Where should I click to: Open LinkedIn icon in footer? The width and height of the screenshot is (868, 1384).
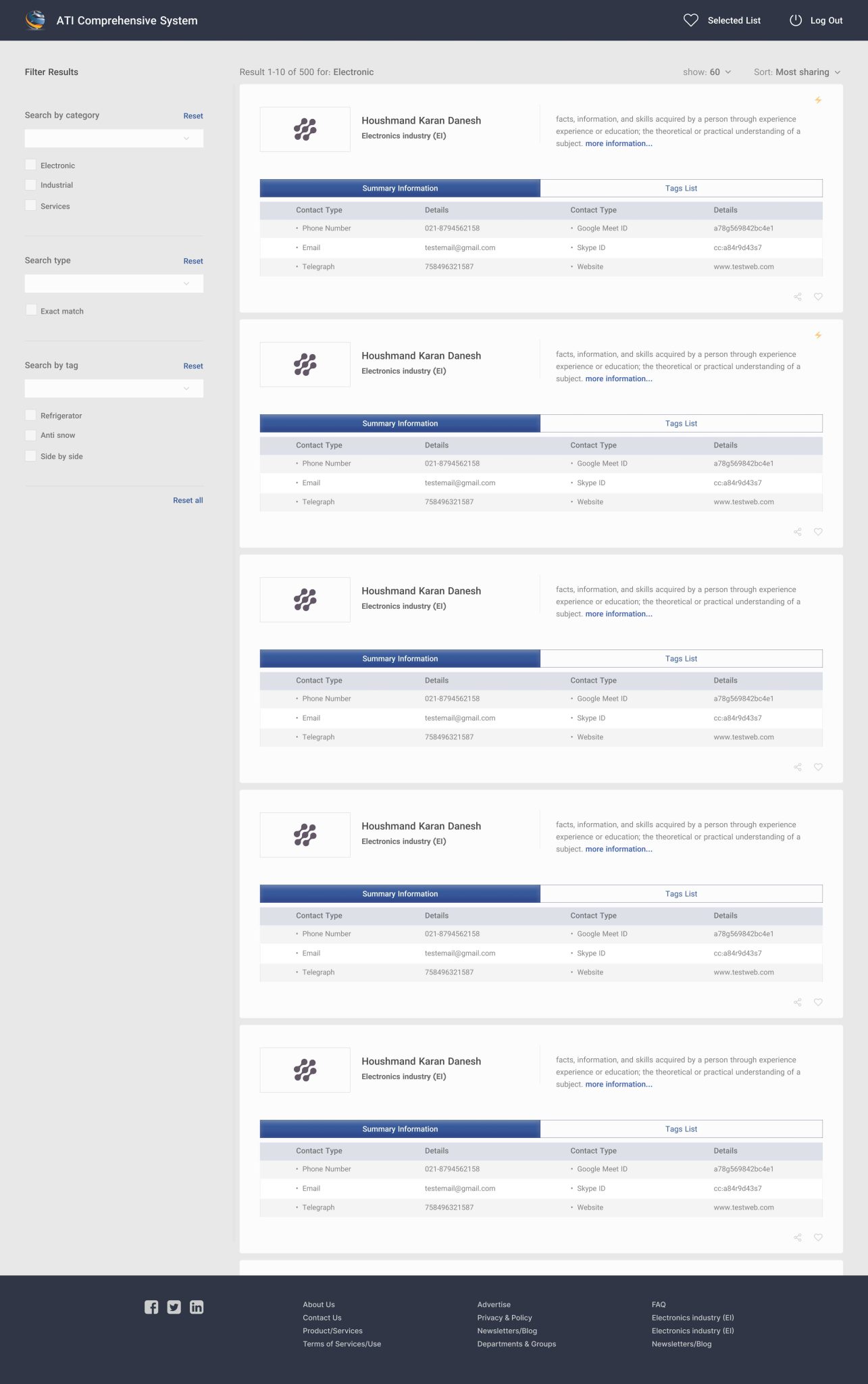coord(197,1307)
